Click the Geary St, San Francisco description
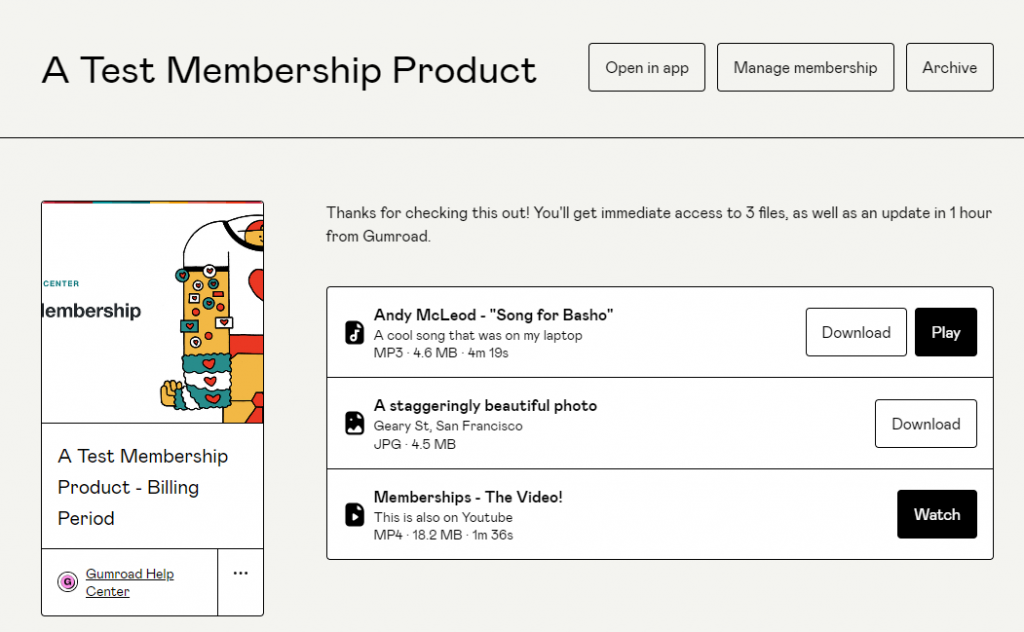This screenshot has height=632, width=1024. point(447,425)
